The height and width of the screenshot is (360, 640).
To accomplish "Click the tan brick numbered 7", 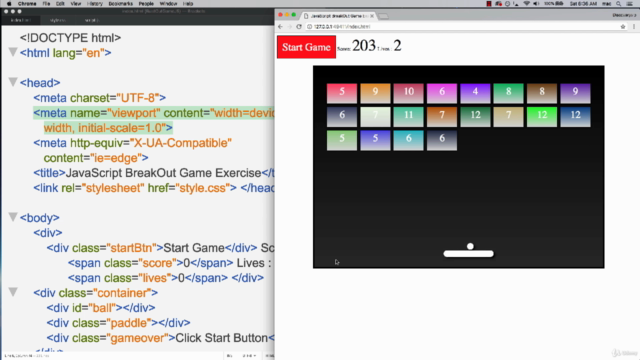I will [509, 117].
